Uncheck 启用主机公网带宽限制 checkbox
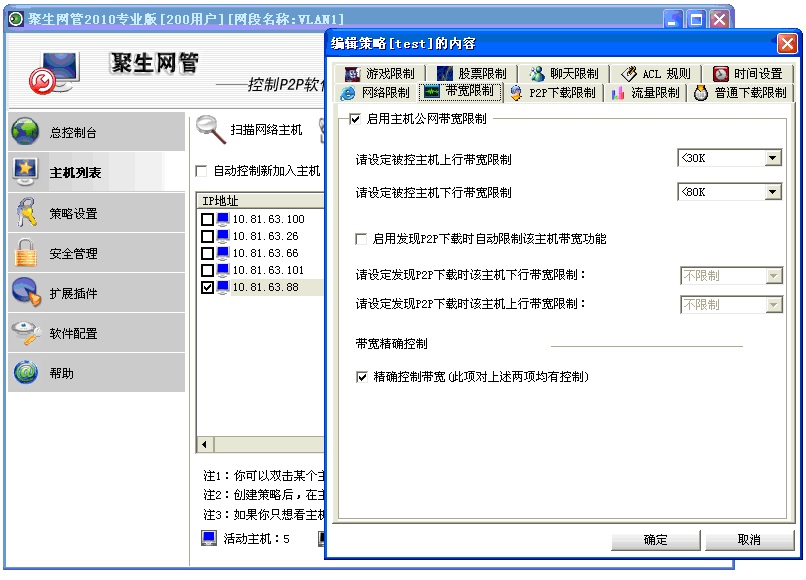Viewport: 806px width, 580px height. tap(355, 119)
